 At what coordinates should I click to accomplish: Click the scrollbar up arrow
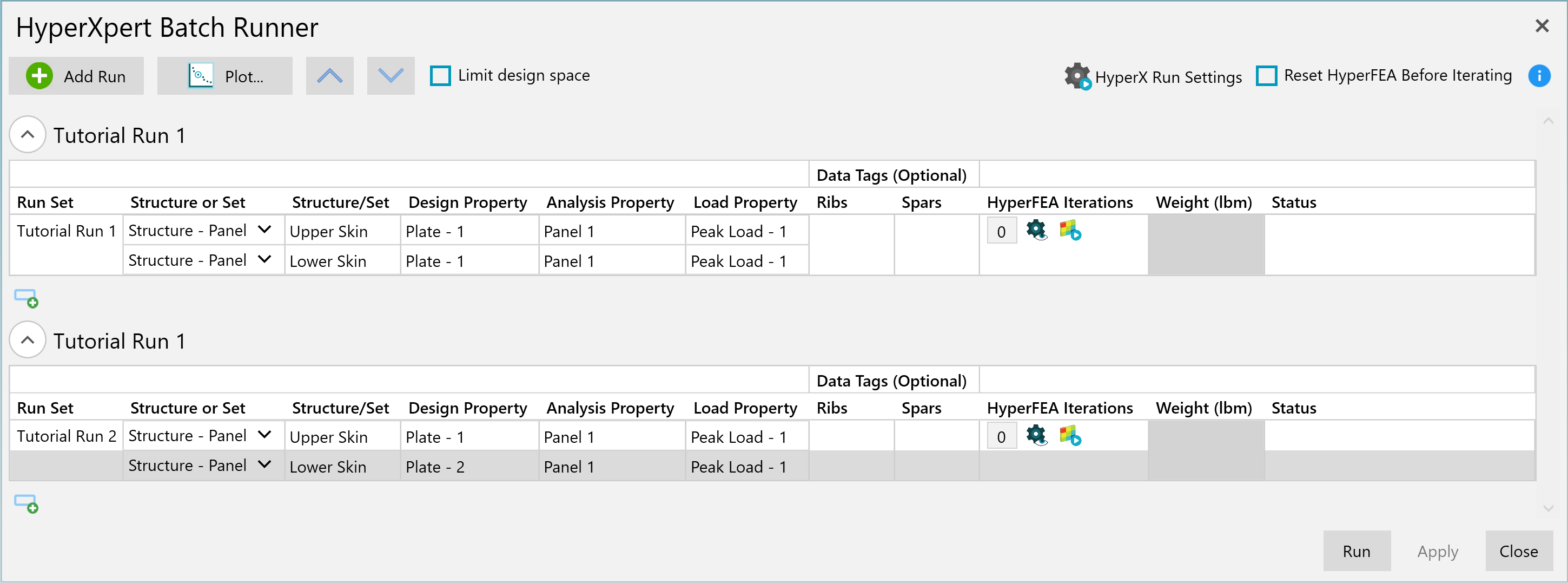click(1549, 121)
